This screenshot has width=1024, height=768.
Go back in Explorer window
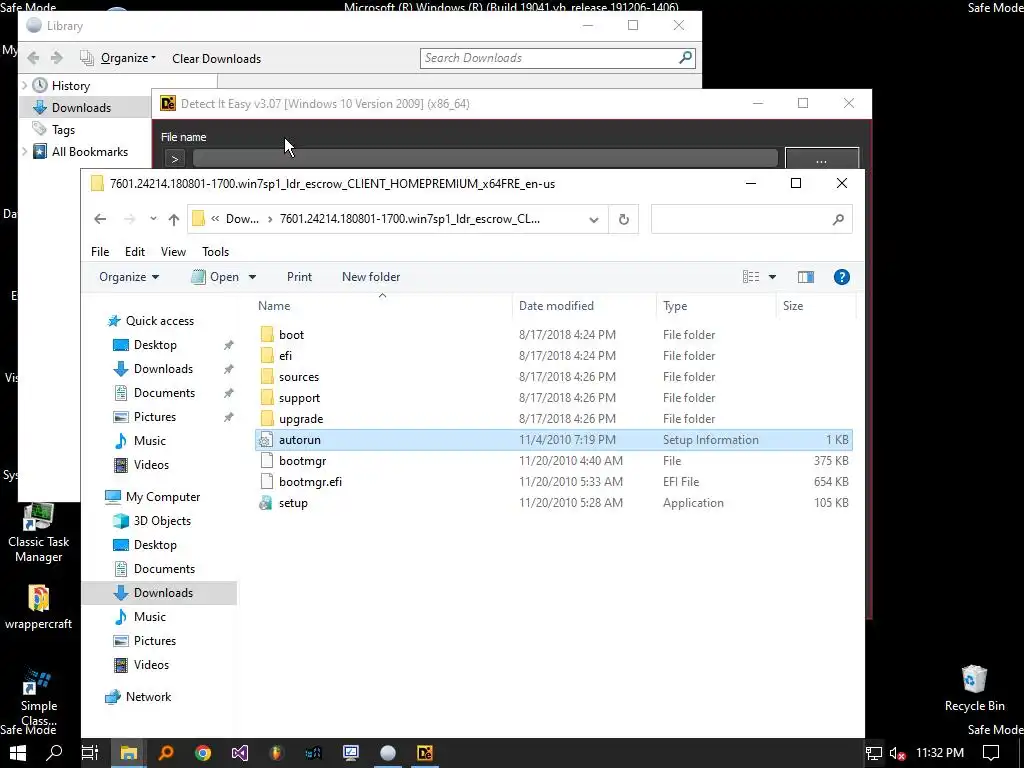(x=100, y=219)
